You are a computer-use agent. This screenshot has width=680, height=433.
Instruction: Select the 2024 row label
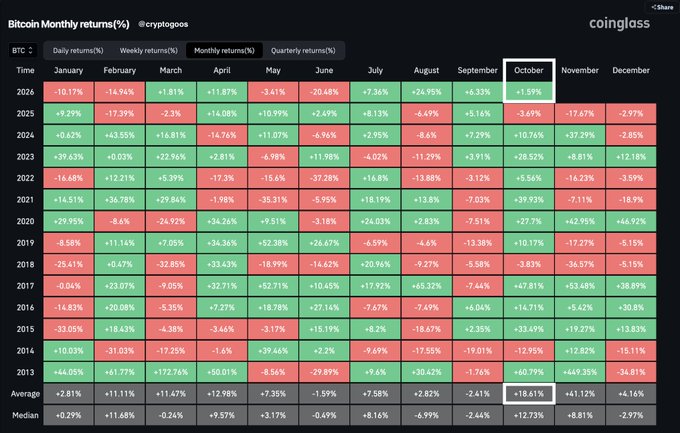[25, 135]
